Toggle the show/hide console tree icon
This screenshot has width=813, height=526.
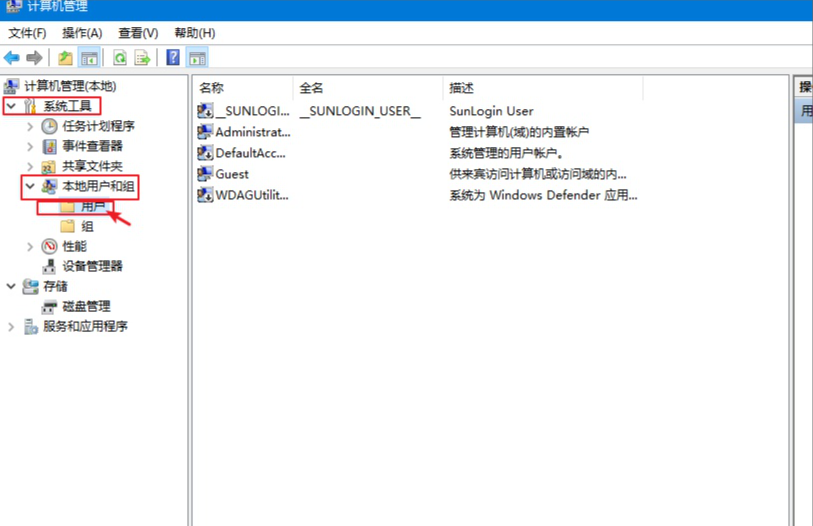click(x=89, y=58)
